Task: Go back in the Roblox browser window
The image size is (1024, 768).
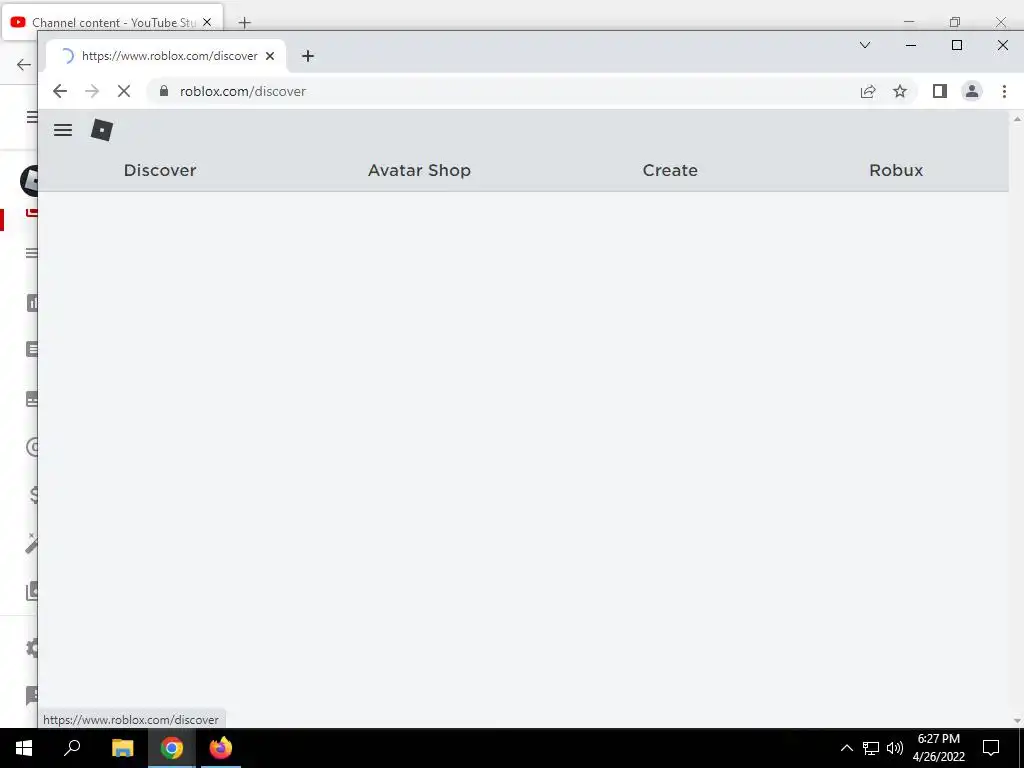Action: [x=59, y=91]
